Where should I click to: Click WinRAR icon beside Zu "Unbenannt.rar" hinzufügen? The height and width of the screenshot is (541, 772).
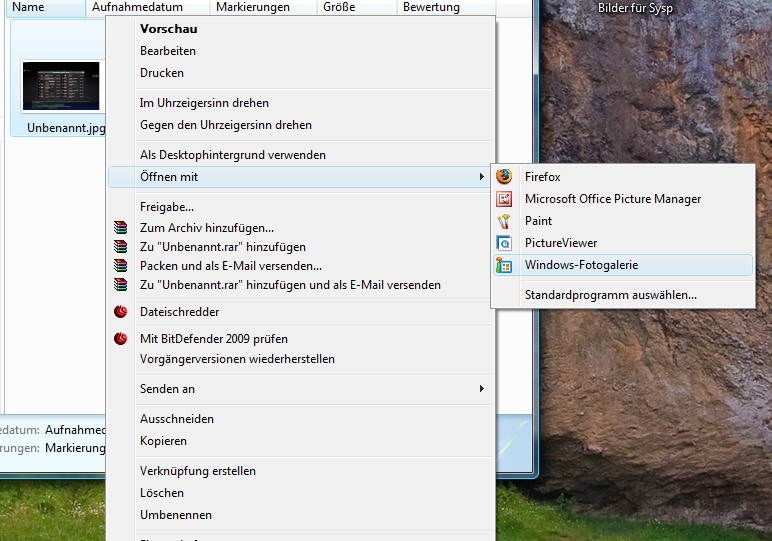tap(121, 247)
